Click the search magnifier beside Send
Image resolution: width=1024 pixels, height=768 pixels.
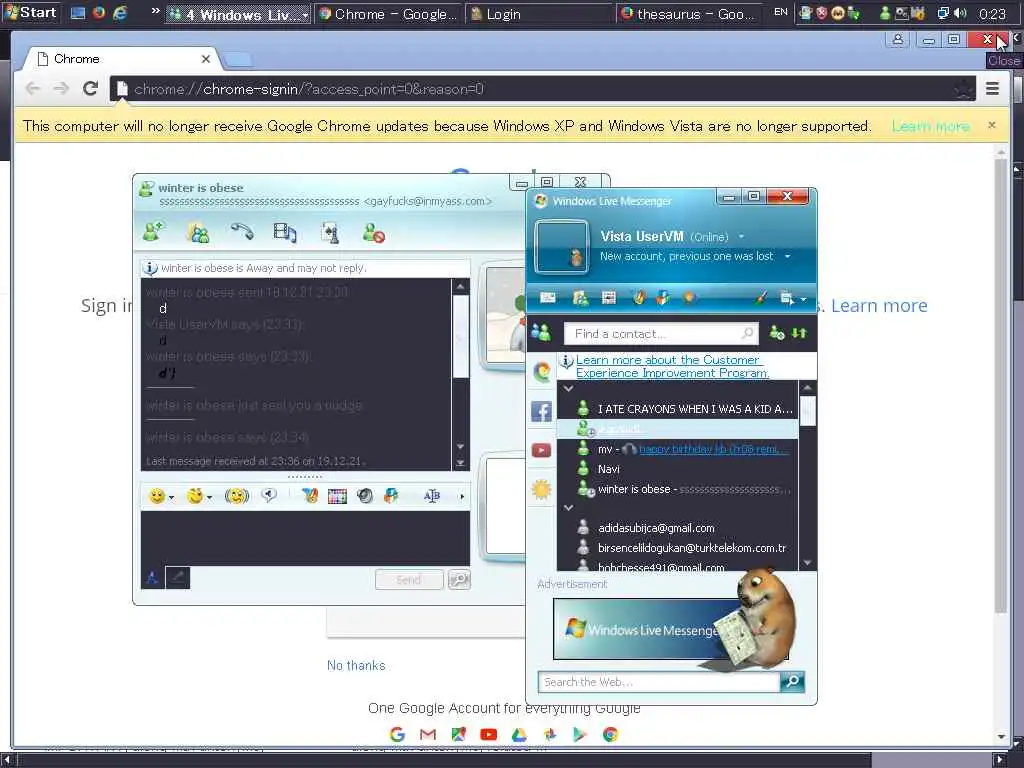(x=459, y=579)
